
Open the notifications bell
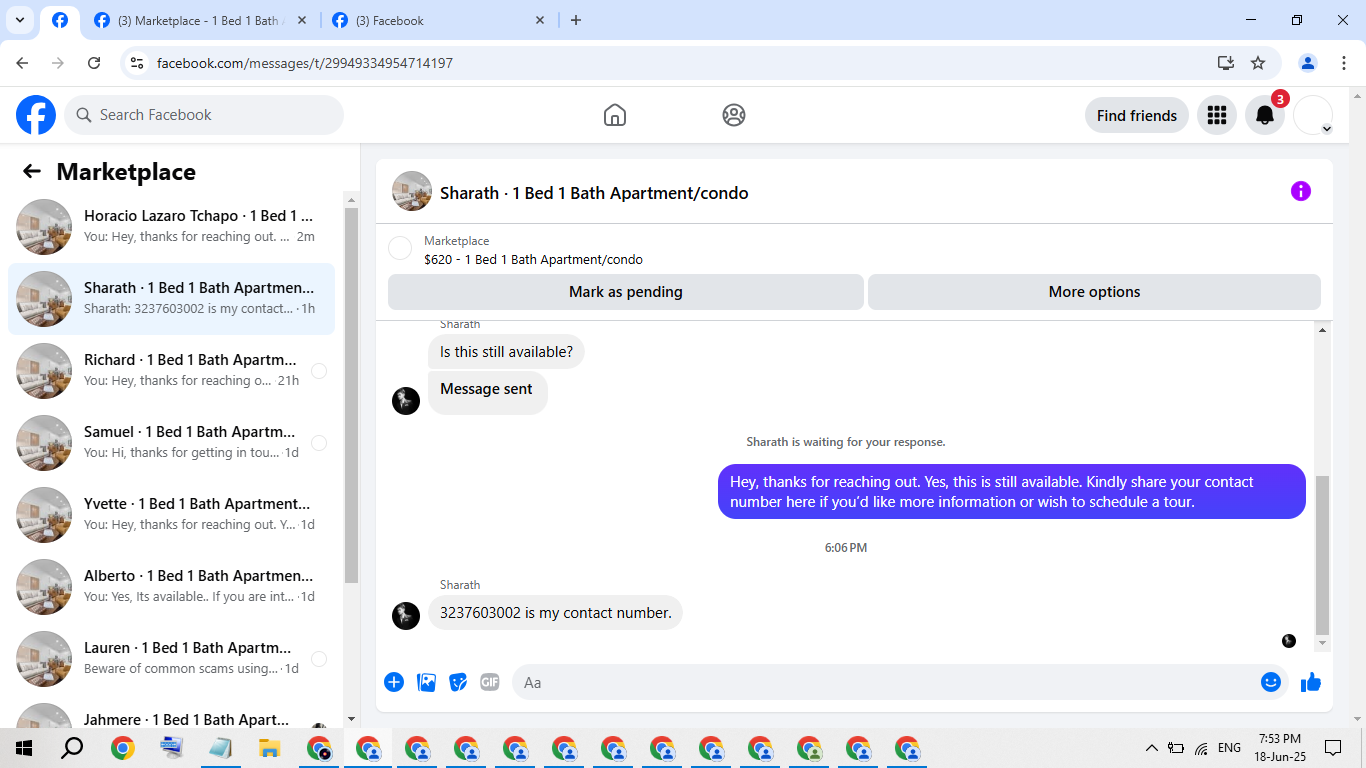coord(1265,115)
